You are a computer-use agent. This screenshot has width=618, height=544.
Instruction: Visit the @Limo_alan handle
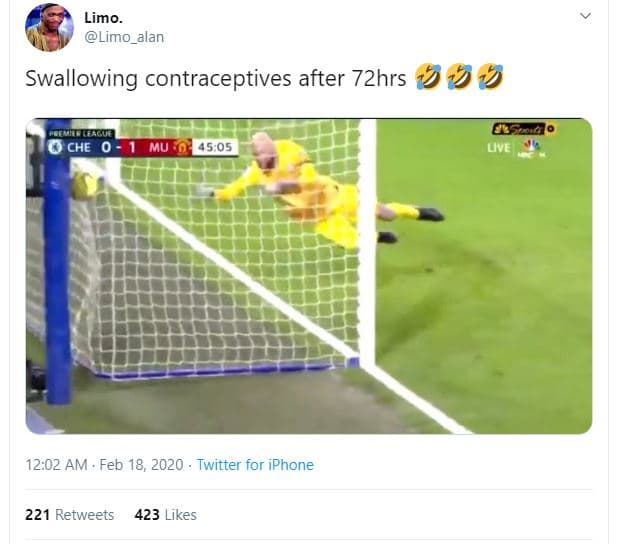tap(124, 37)
